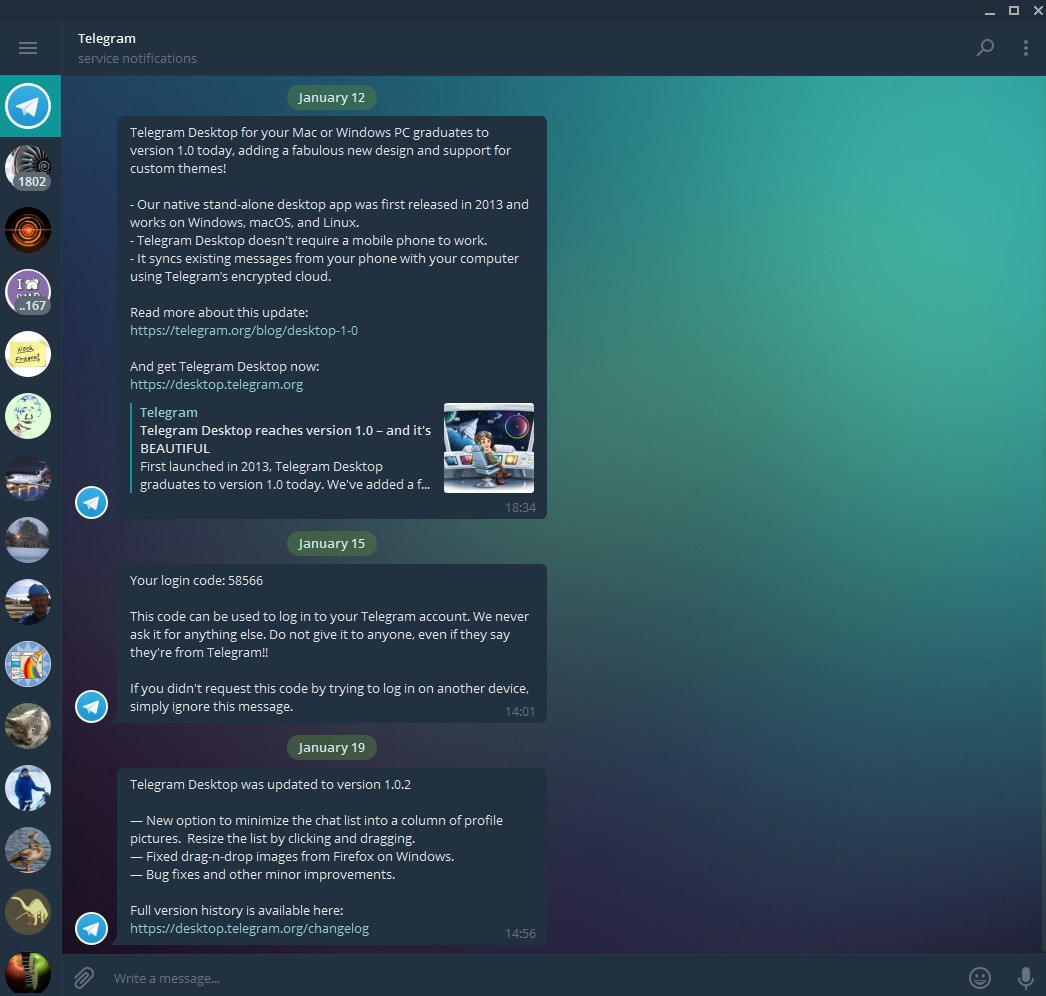This screenshot has width=1046, height=996.
Task: Click sender avatar beside the version 1.0.2 message
Action: [x=91, y=929]
